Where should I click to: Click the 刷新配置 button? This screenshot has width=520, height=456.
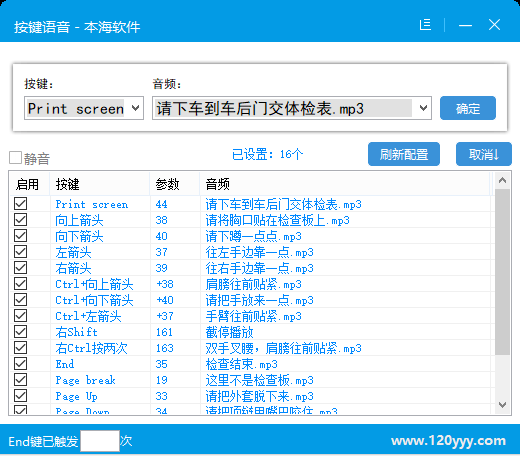(x=404, y=154)
